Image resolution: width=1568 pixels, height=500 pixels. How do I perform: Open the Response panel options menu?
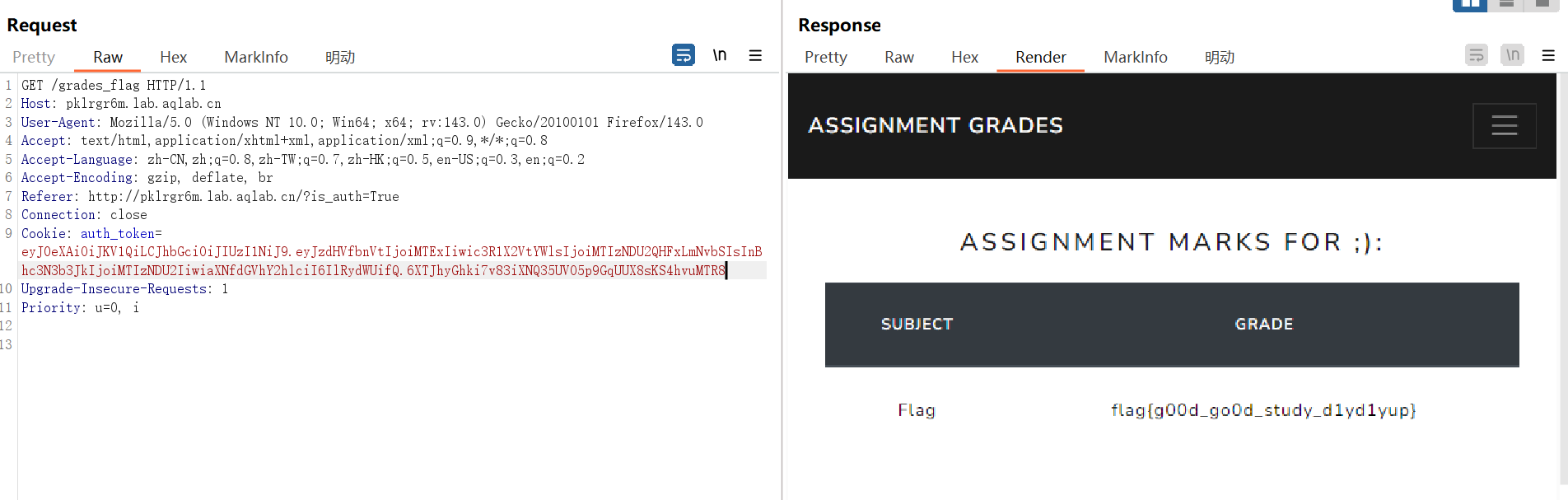[x=1548, y=55]
